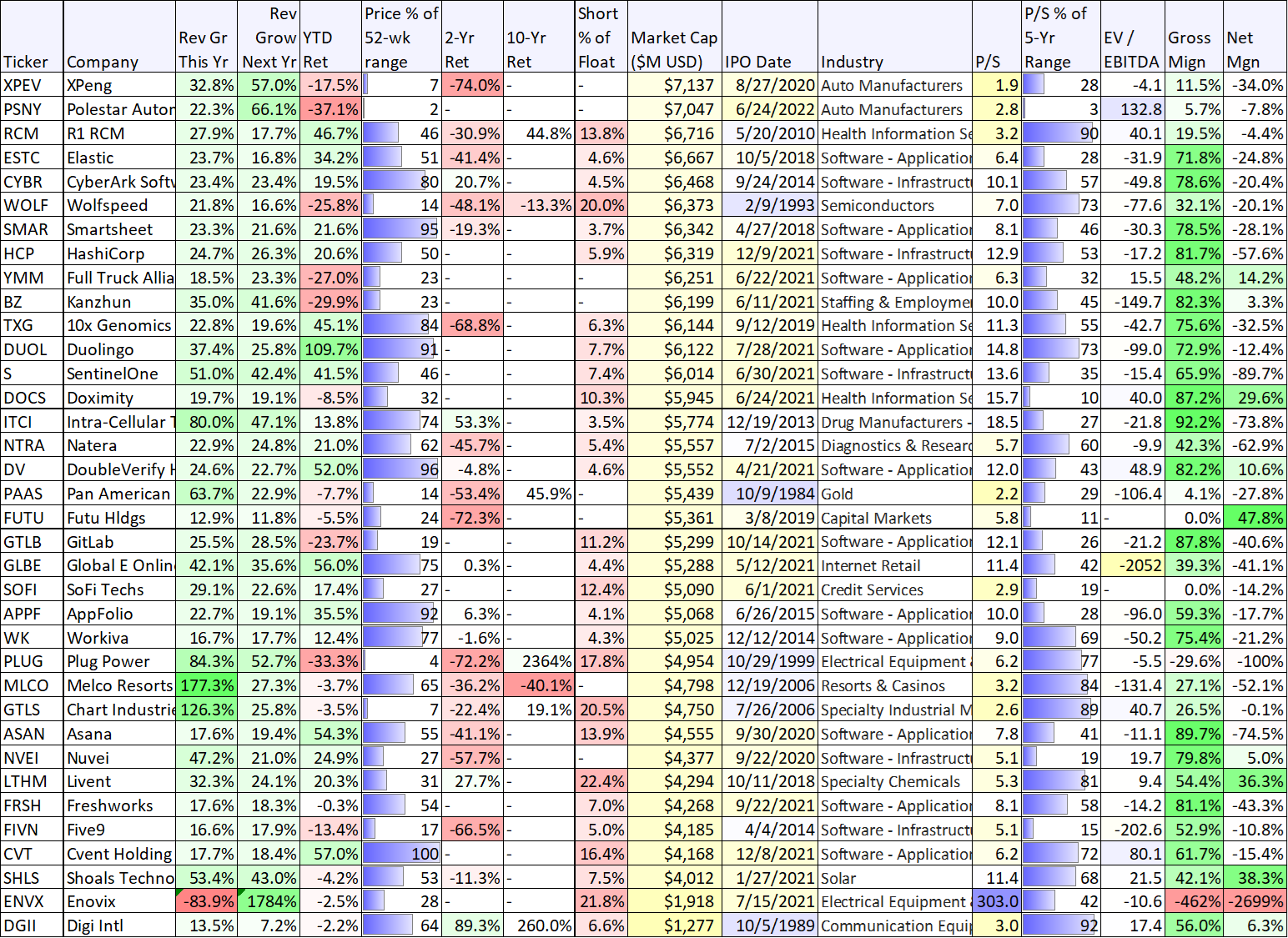Click Duolingo's 109.7% YTD return cell
This screenshot has height=938, width=1288.
click(x=330, y=349)
